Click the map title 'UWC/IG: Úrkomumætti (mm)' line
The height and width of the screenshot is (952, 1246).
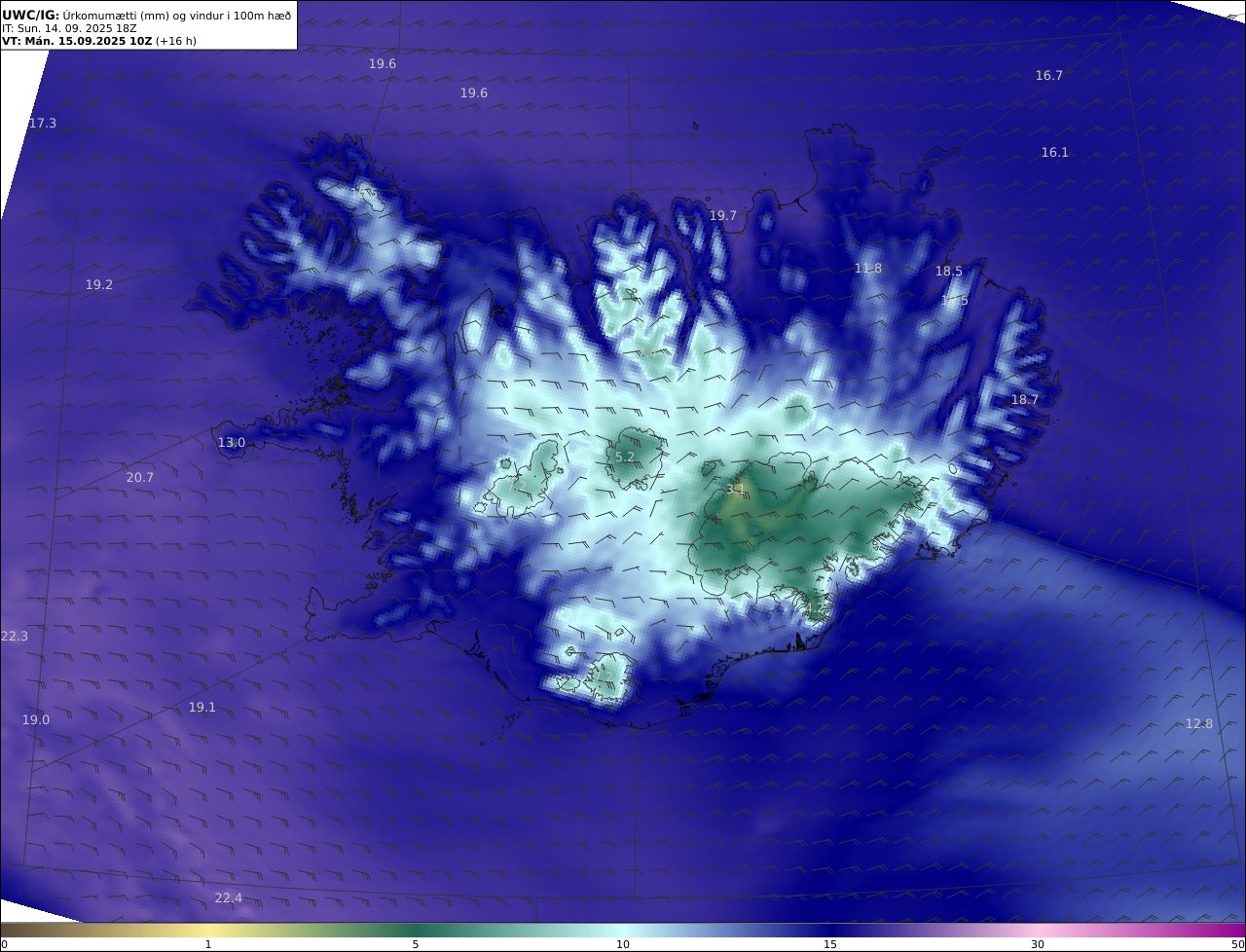coord(146,15)
